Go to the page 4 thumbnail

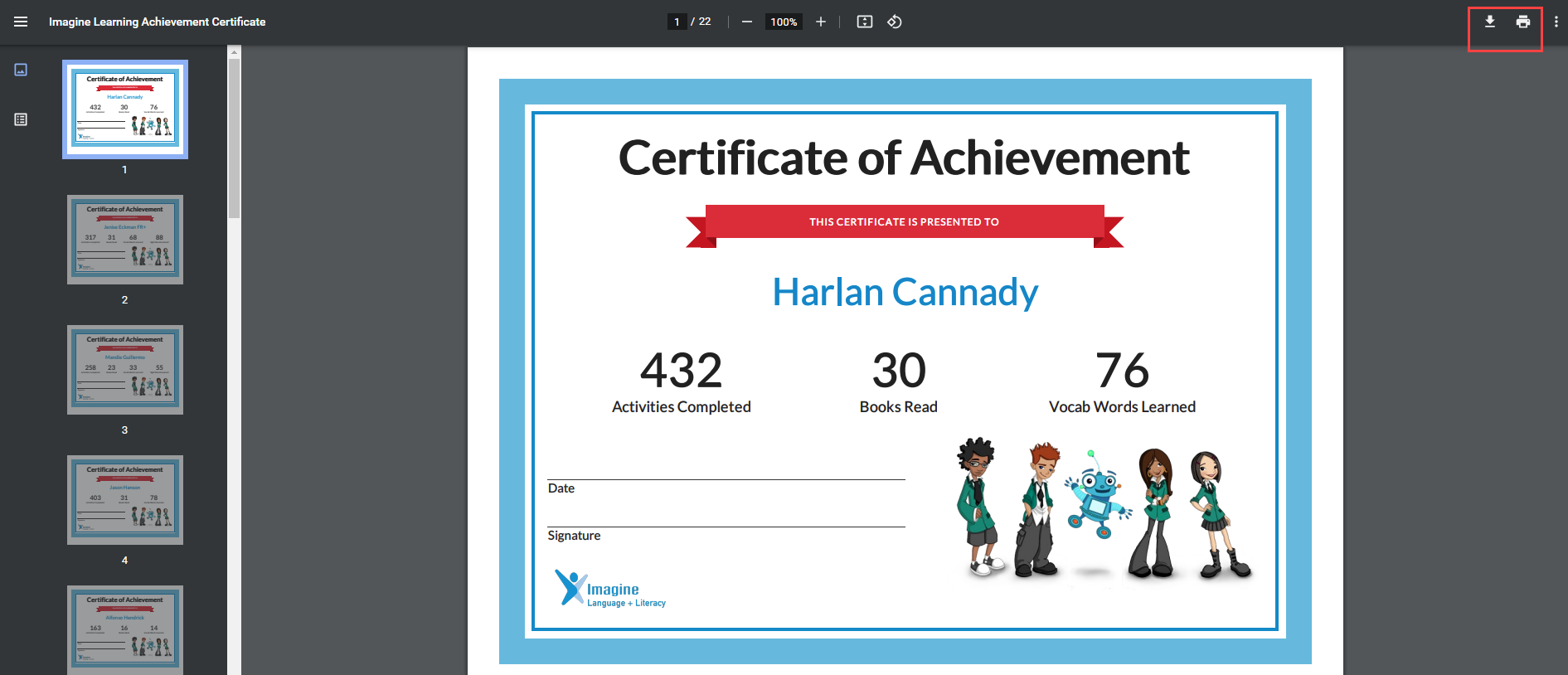pyautogui.click(x=125, y=500)
